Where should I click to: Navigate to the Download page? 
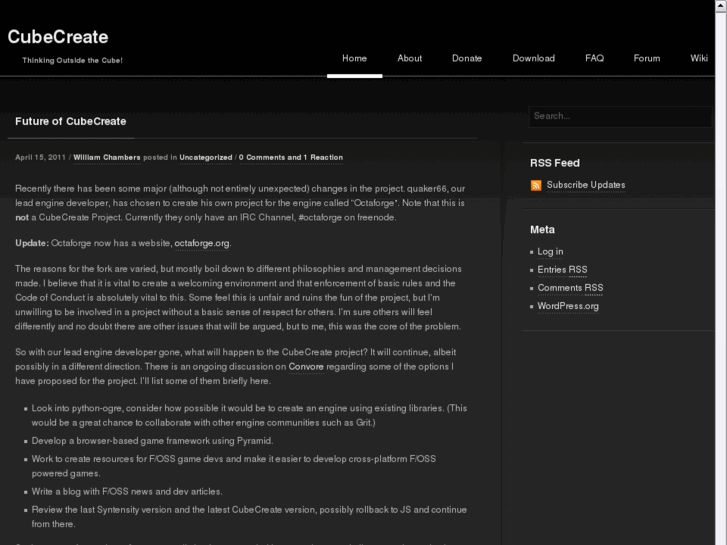pyautogui.click(x=534, y=58)
